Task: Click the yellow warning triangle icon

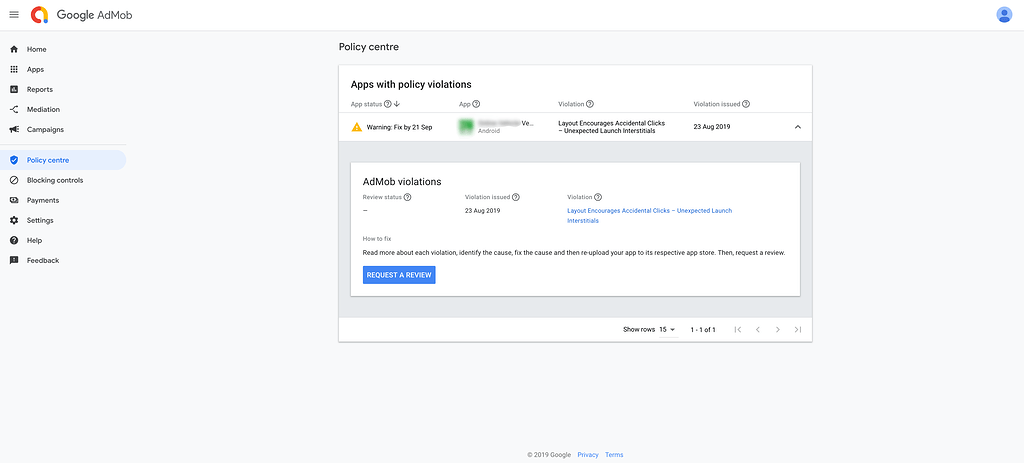Action: point(357,127)
